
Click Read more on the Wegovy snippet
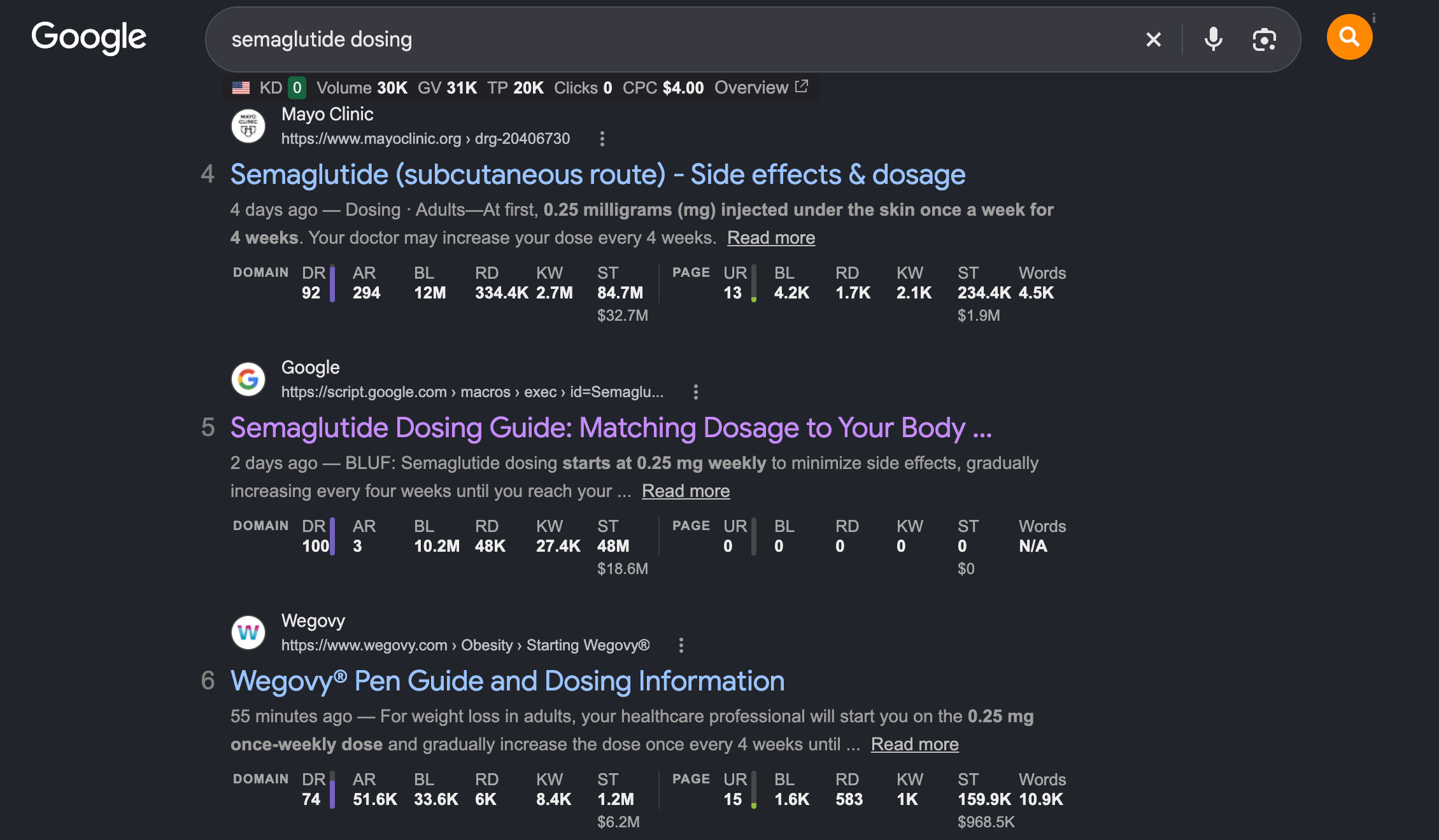[x=915, y=744]
